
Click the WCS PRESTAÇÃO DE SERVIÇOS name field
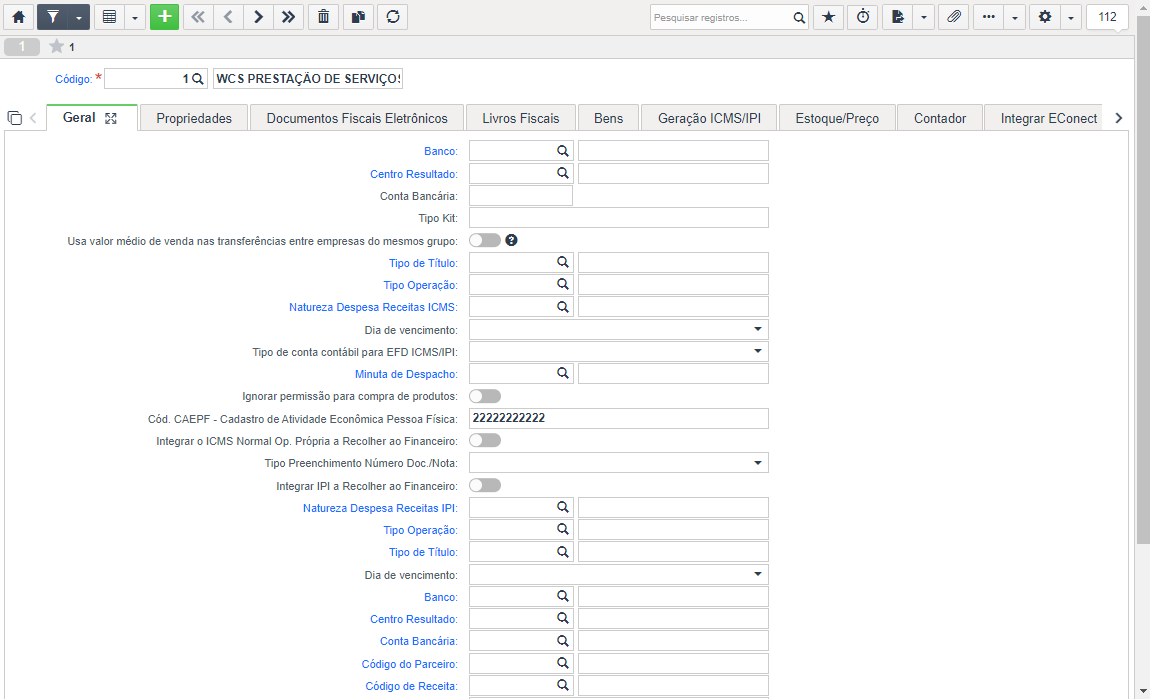[308, 78]
